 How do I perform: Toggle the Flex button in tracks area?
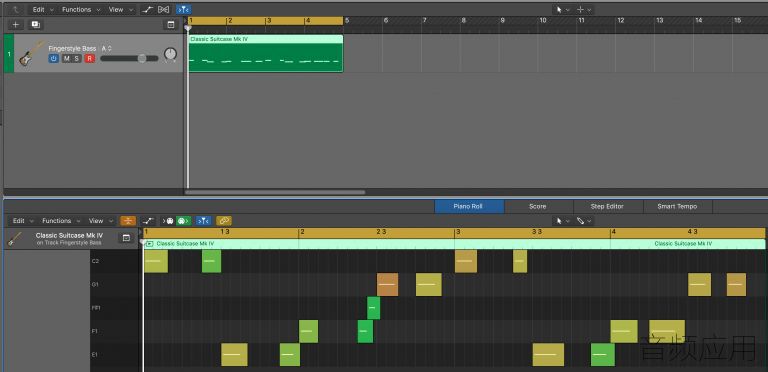[x=164, y=9]
